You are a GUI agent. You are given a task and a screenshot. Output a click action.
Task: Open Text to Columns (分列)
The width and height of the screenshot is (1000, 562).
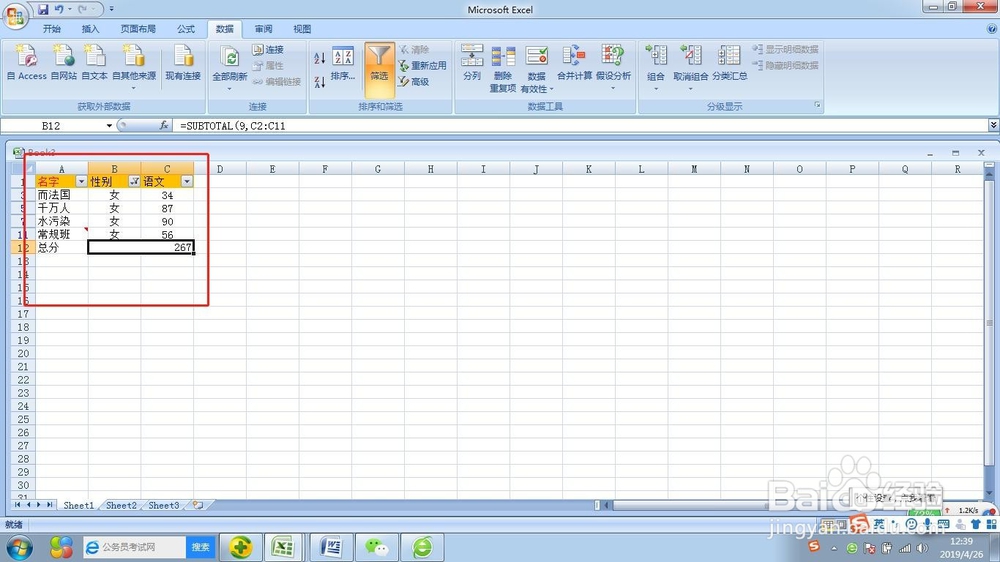point(472,63)
